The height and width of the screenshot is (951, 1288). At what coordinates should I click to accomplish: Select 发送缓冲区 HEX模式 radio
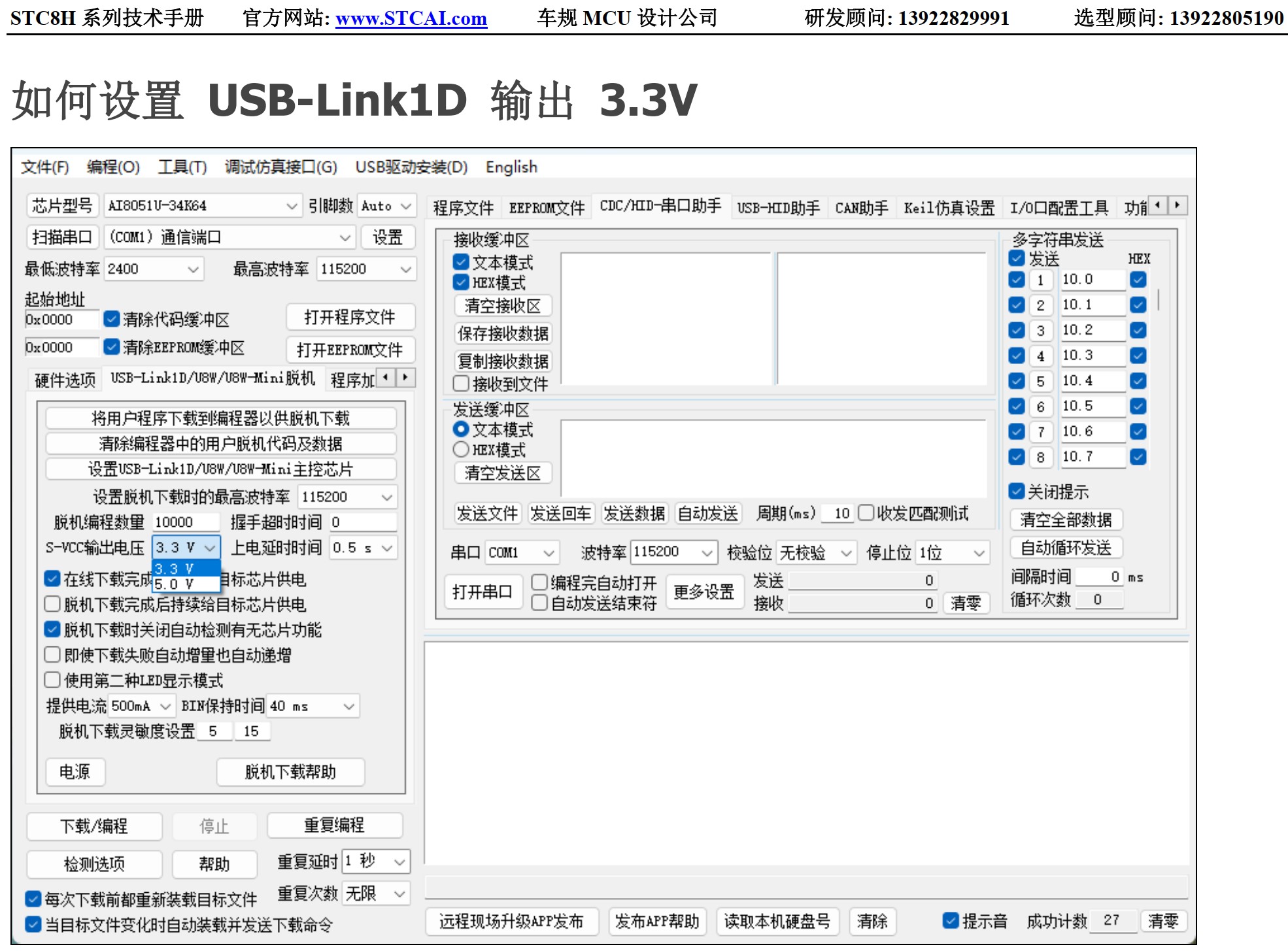point(461,450)
